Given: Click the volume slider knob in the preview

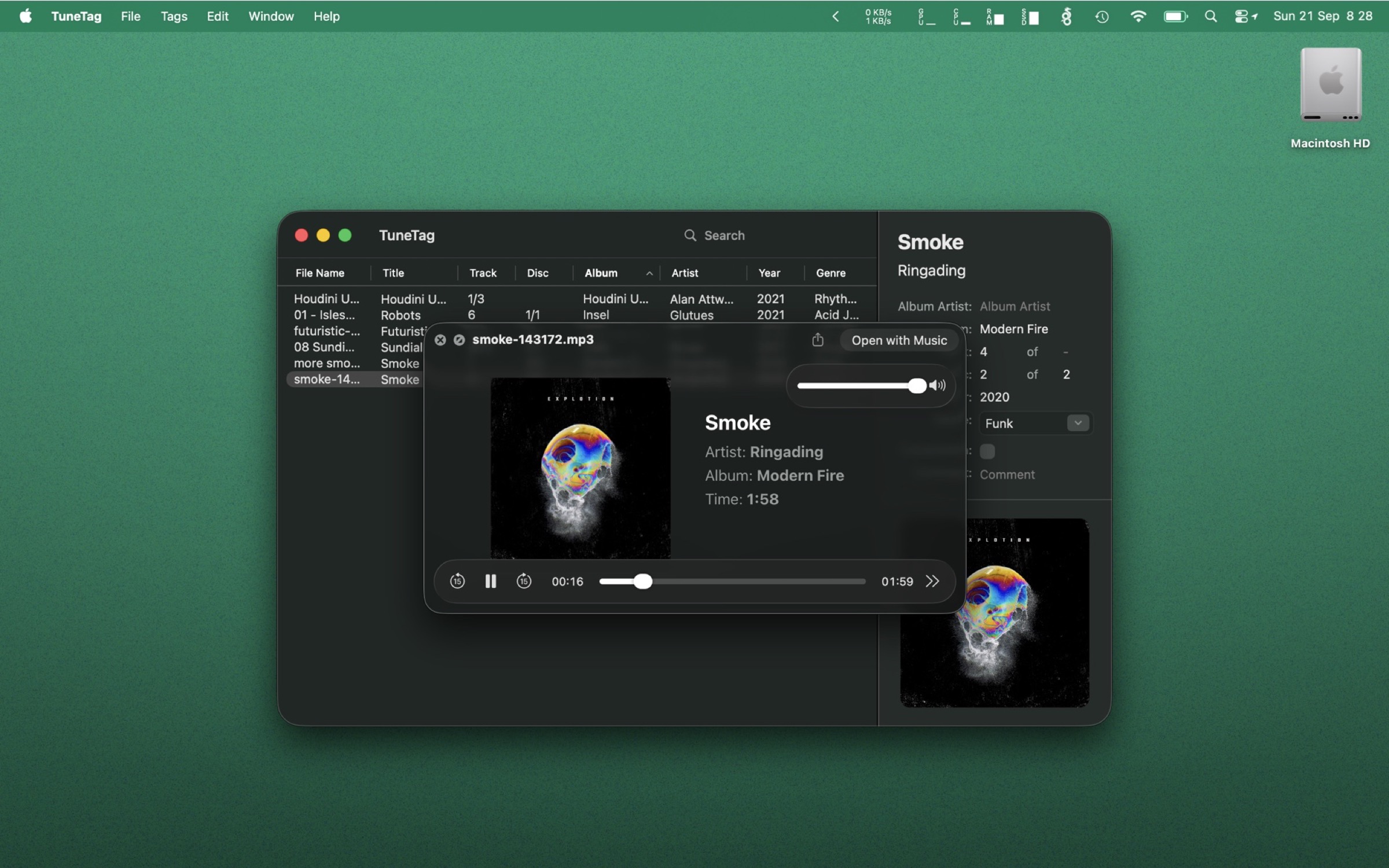Looking at the screenshot, I should (917, 385).
